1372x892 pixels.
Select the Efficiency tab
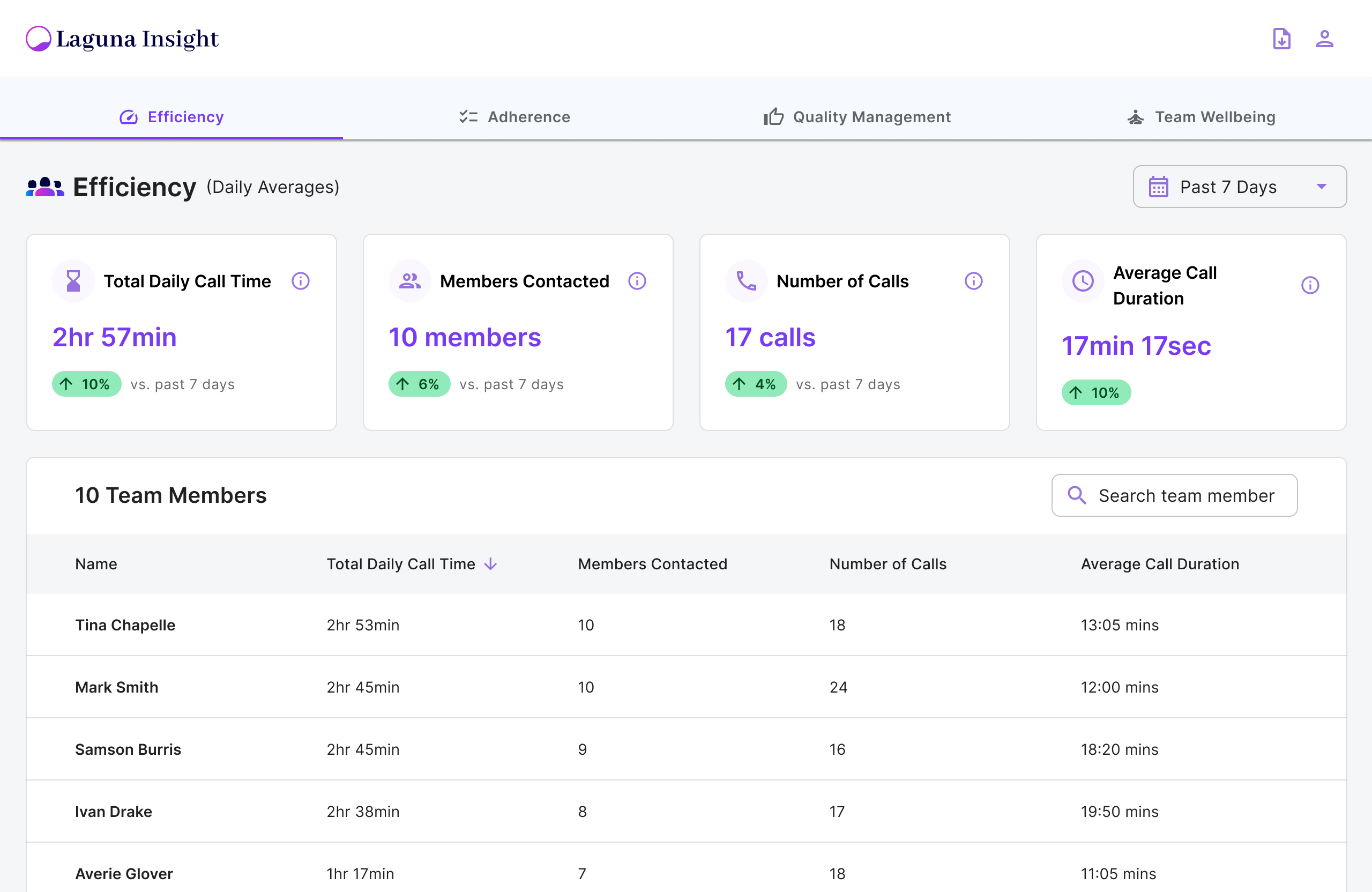click(171, 117)
